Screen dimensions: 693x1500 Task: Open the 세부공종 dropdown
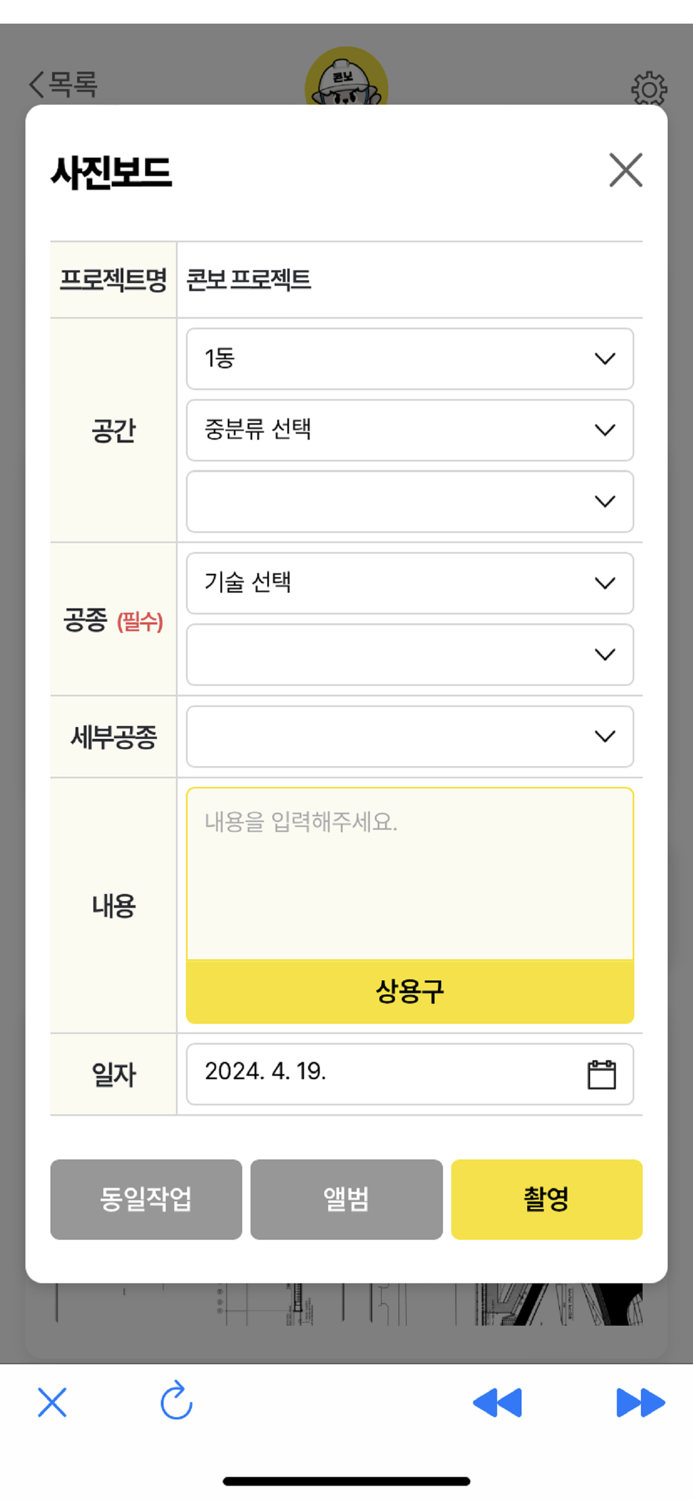tap(409, 736)
